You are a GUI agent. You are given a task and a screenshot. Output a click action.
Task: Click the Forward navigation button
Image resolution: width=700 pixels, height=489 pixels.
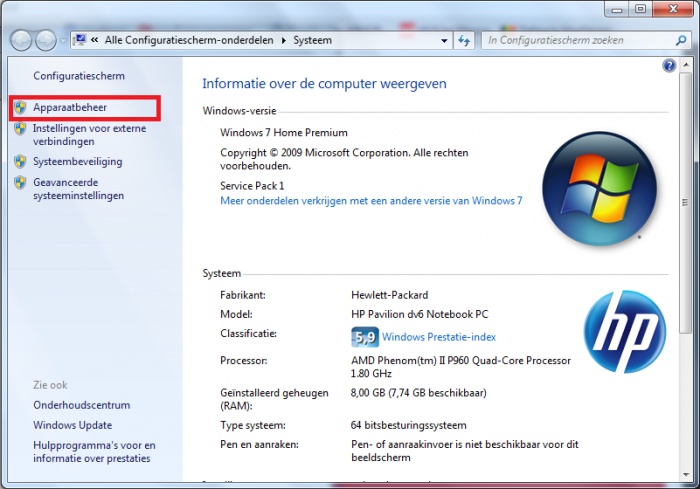pos(46,41)
